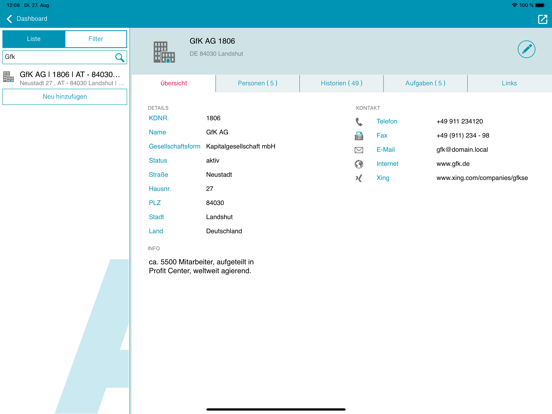Open the Personen (5) tab

257,83
